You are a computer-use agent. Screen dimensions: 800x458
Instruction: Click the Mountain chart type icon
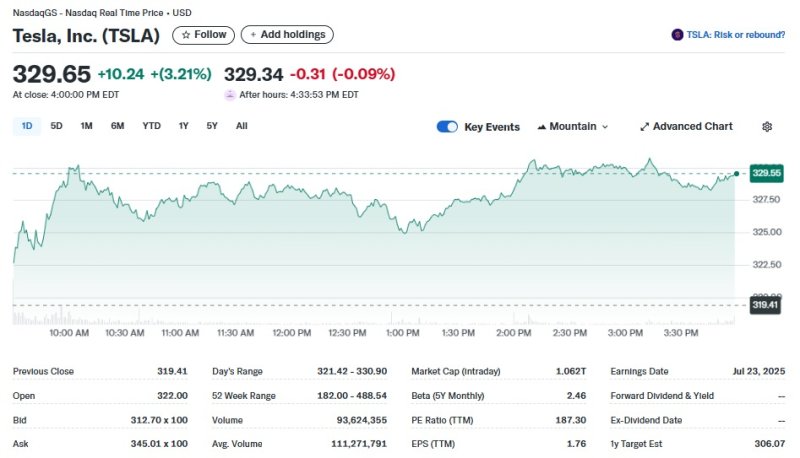[542, 127]
